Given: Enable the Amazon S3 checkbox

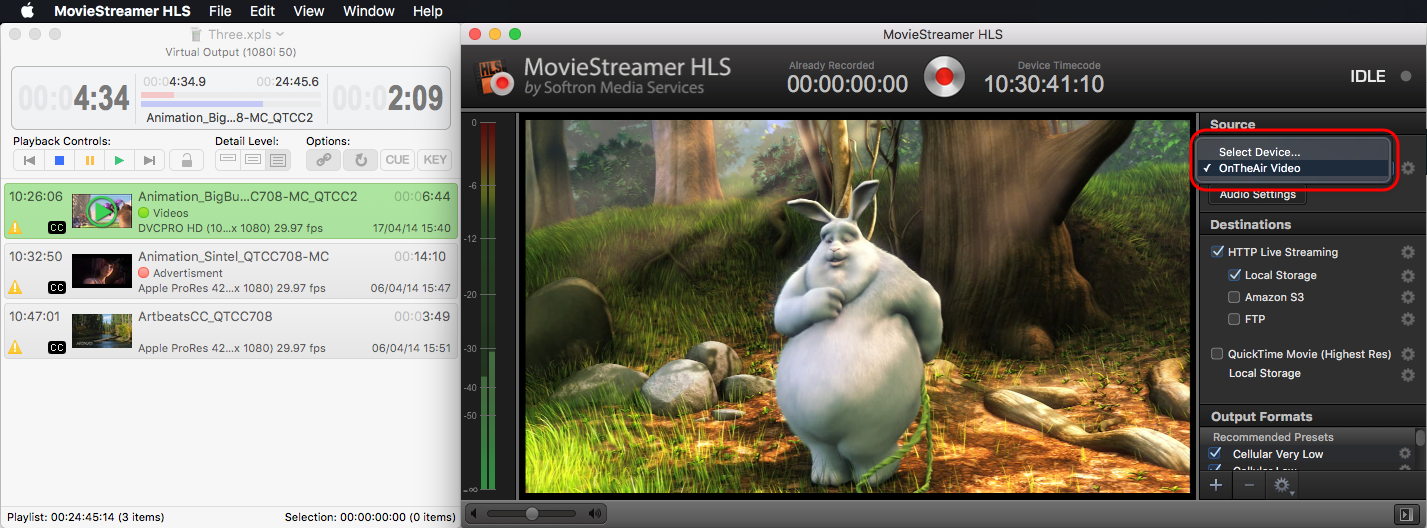Looking at the screenshot, I should point(1234,297).
